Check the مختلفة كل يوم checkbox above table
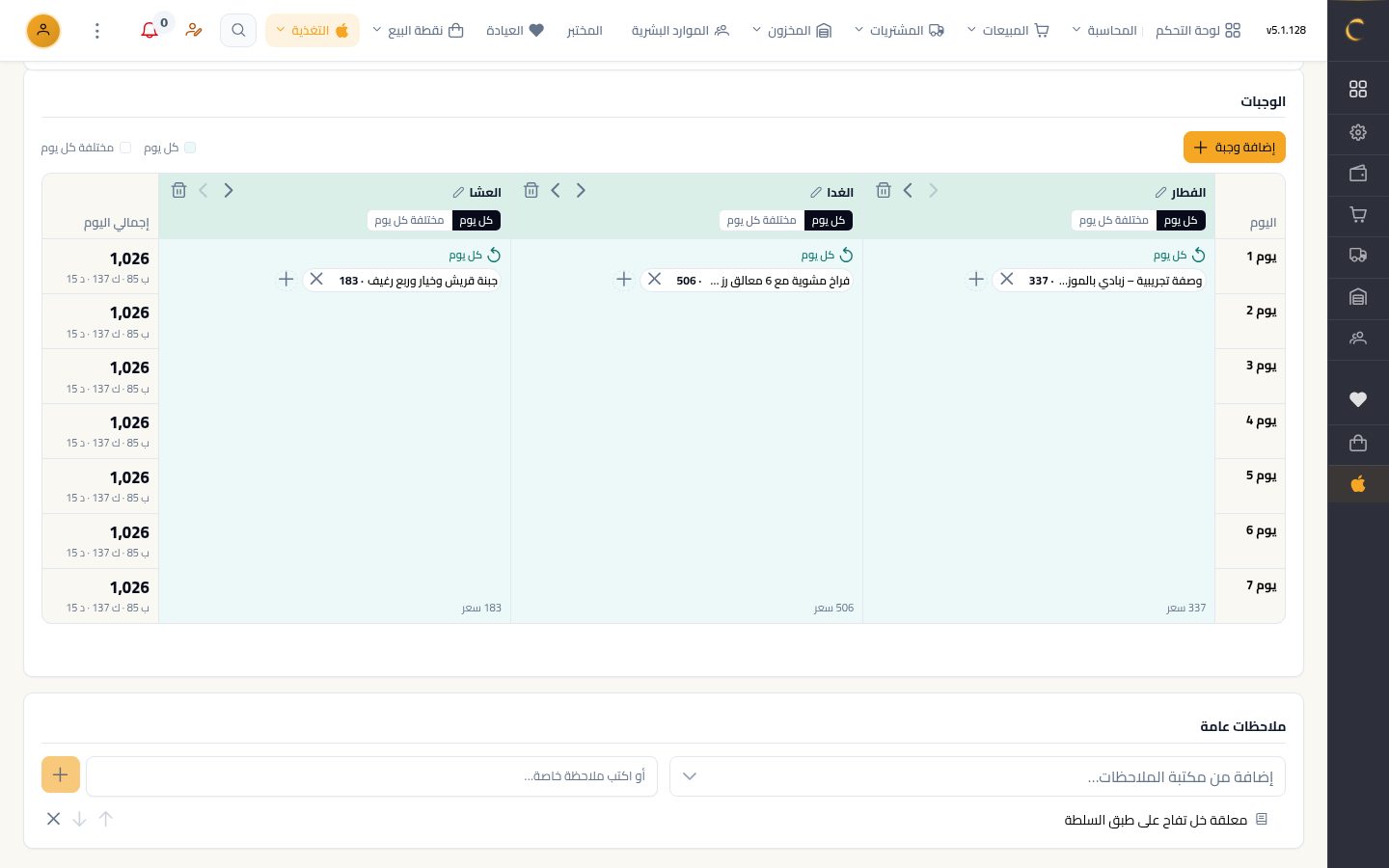Image resolution: width=1389 pixels, height=868 pixels. click(x=125, y=148)
